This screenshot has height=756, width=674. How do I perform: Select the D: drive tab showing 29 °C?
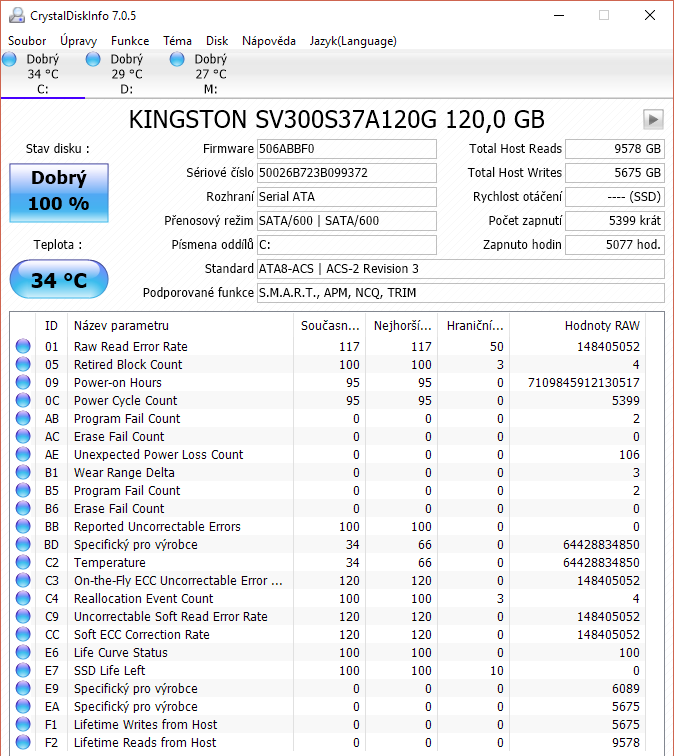(x=127, y=74)
